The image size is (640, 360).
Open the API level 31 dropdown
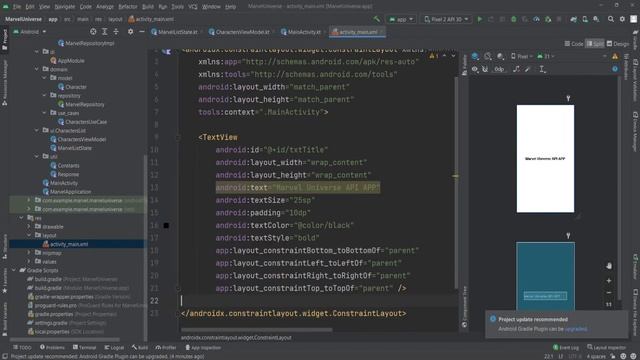coord(546,56)
